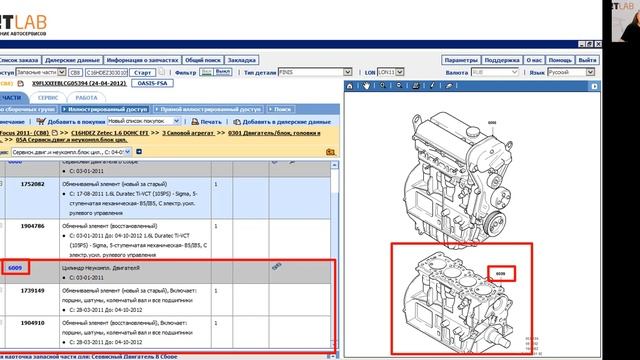Screen dimensions: 640x360
Task: Switch to the РАБОТА tab
Action: click(x=87, y=98)
